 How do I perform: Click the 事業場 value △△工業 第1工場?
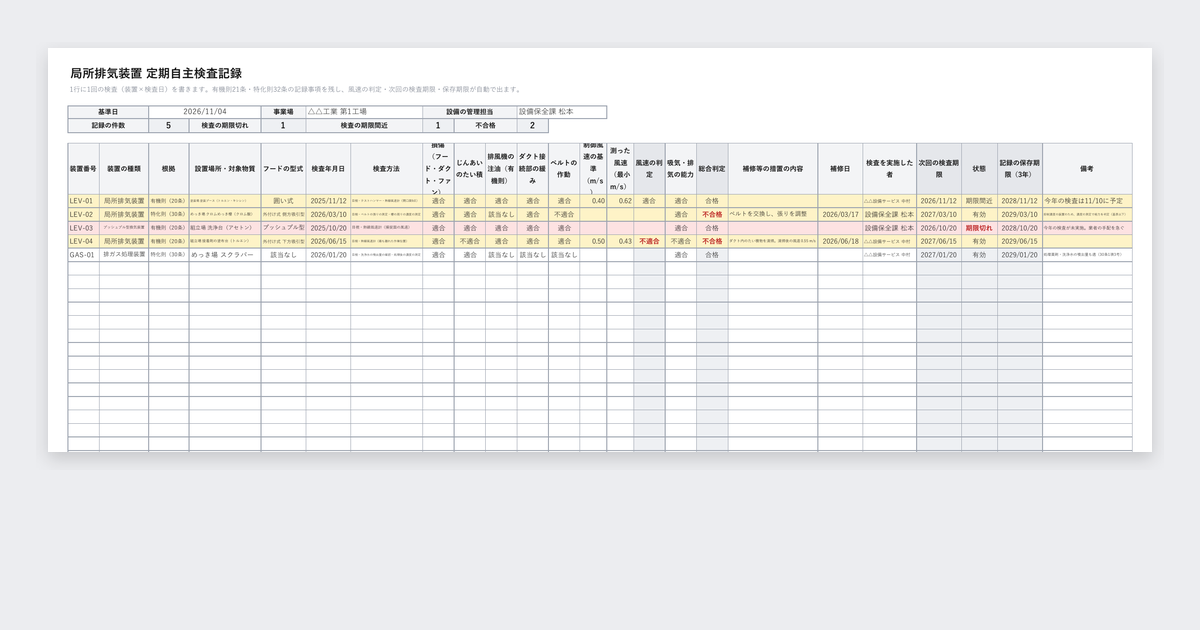pos(364,112)
